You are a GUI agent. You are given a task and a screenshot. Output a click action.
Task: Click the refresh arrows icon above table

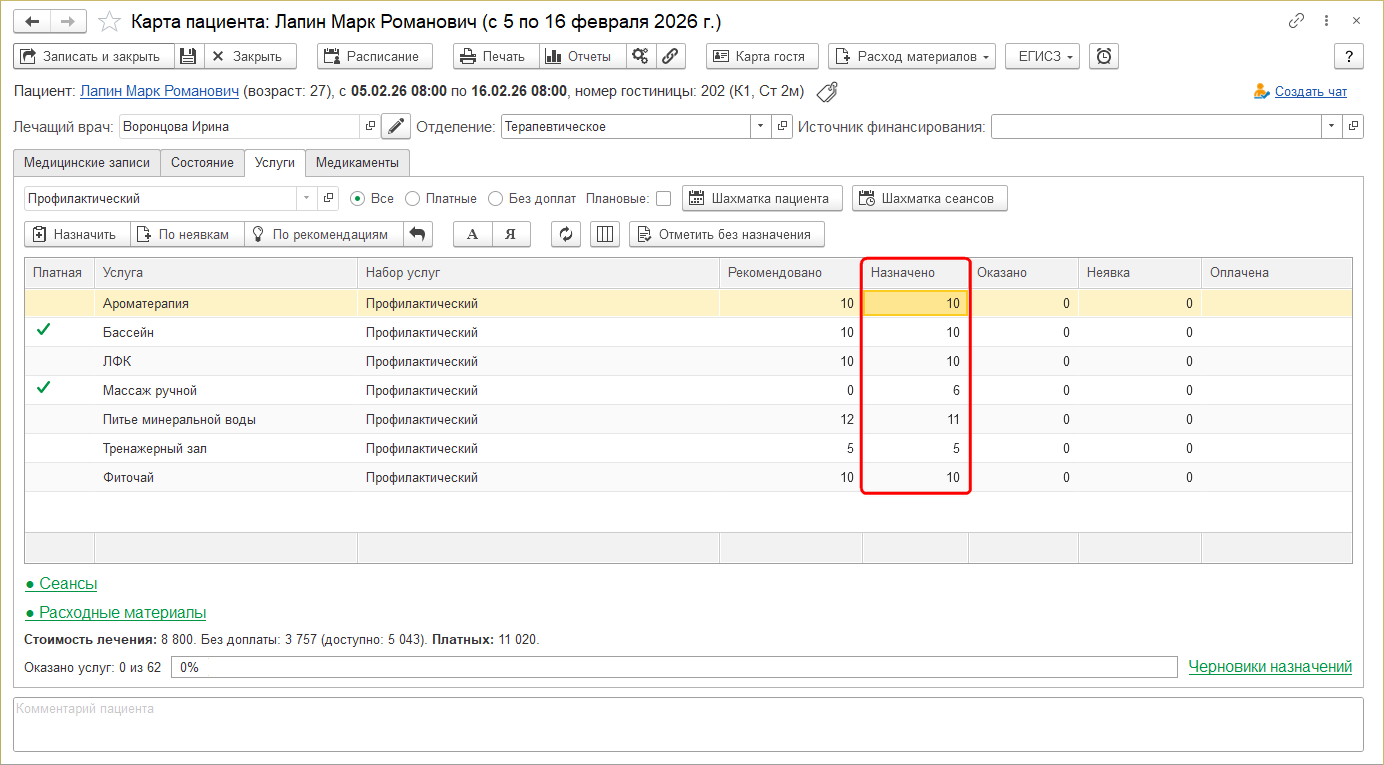(566, 234)
